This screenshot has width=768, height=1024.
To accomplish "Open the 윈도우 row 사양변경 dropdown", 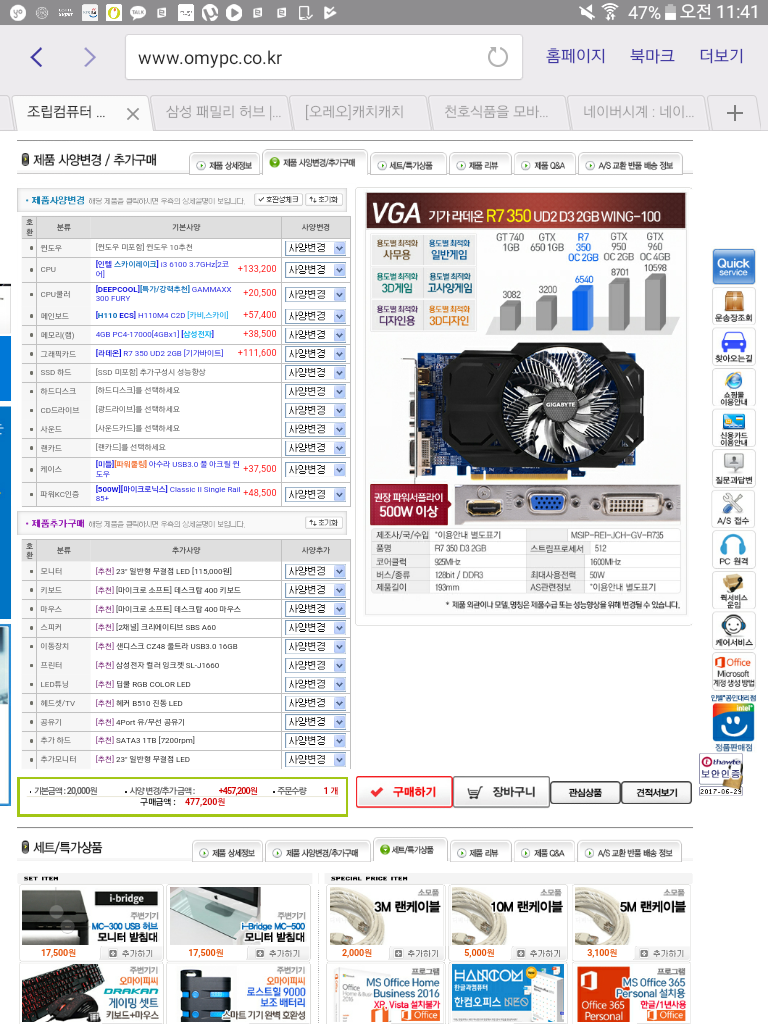I will click(x=315, y=248).
